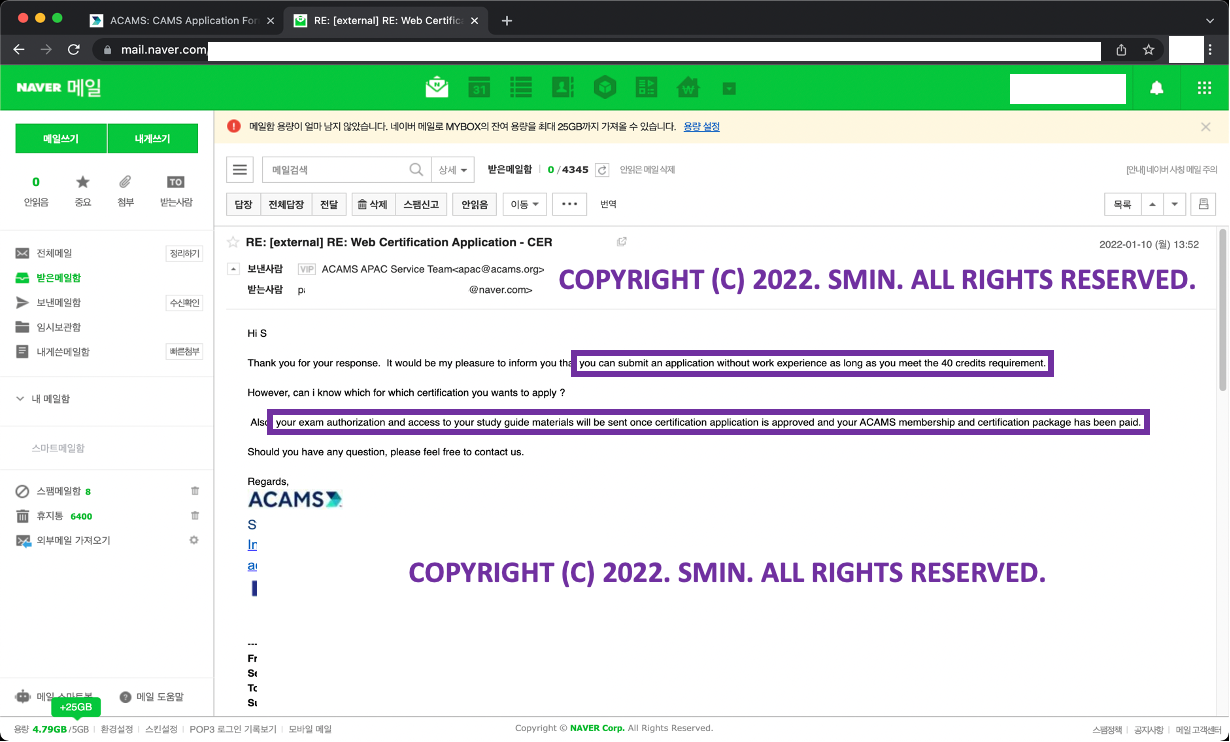Star the email subject as important
This screenshot has width=1230, height=742.
pyautogui.click(x=233, y=242)
